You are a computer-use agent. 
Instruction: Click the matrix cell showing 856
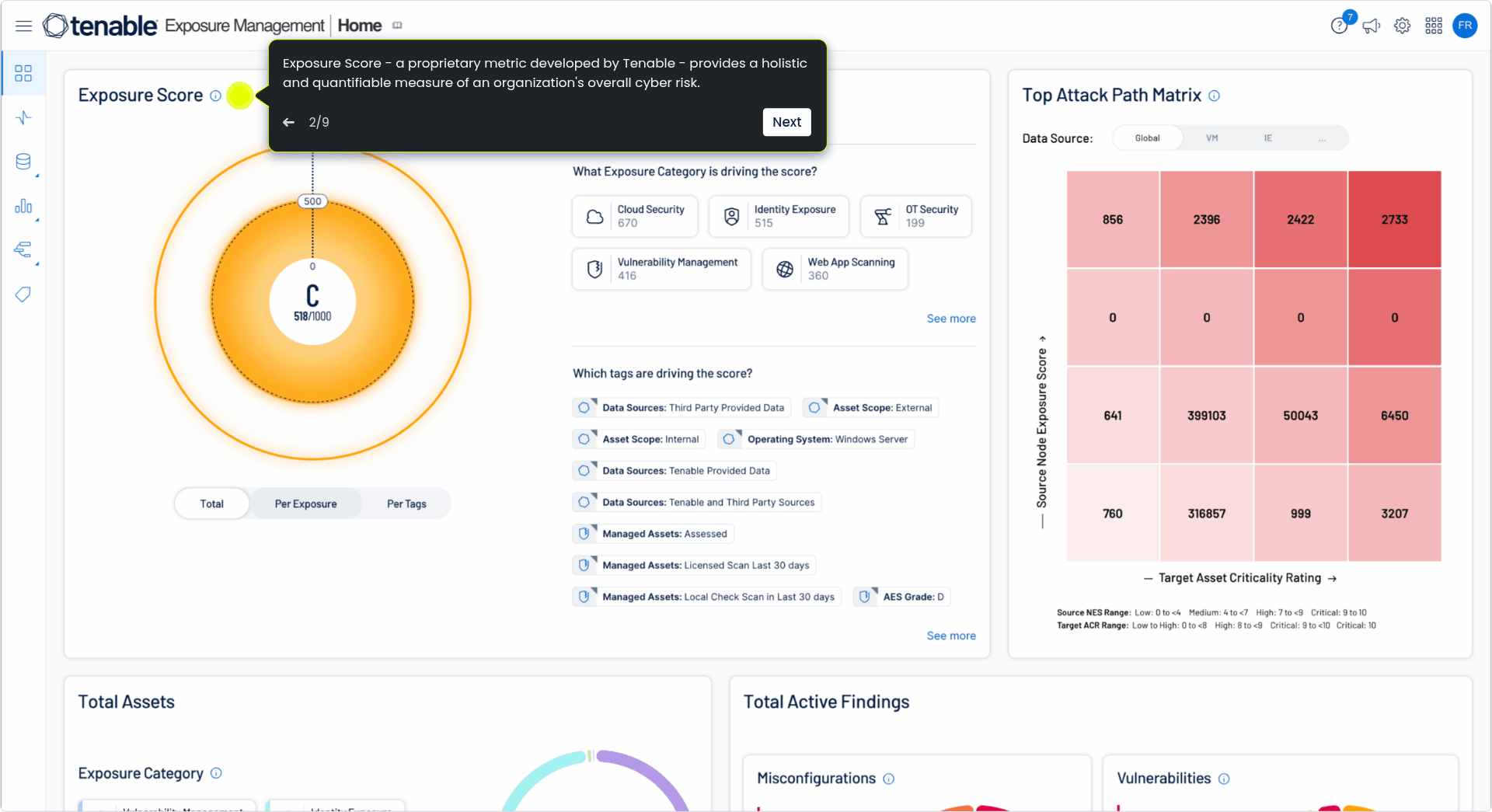click(1113, 220)
